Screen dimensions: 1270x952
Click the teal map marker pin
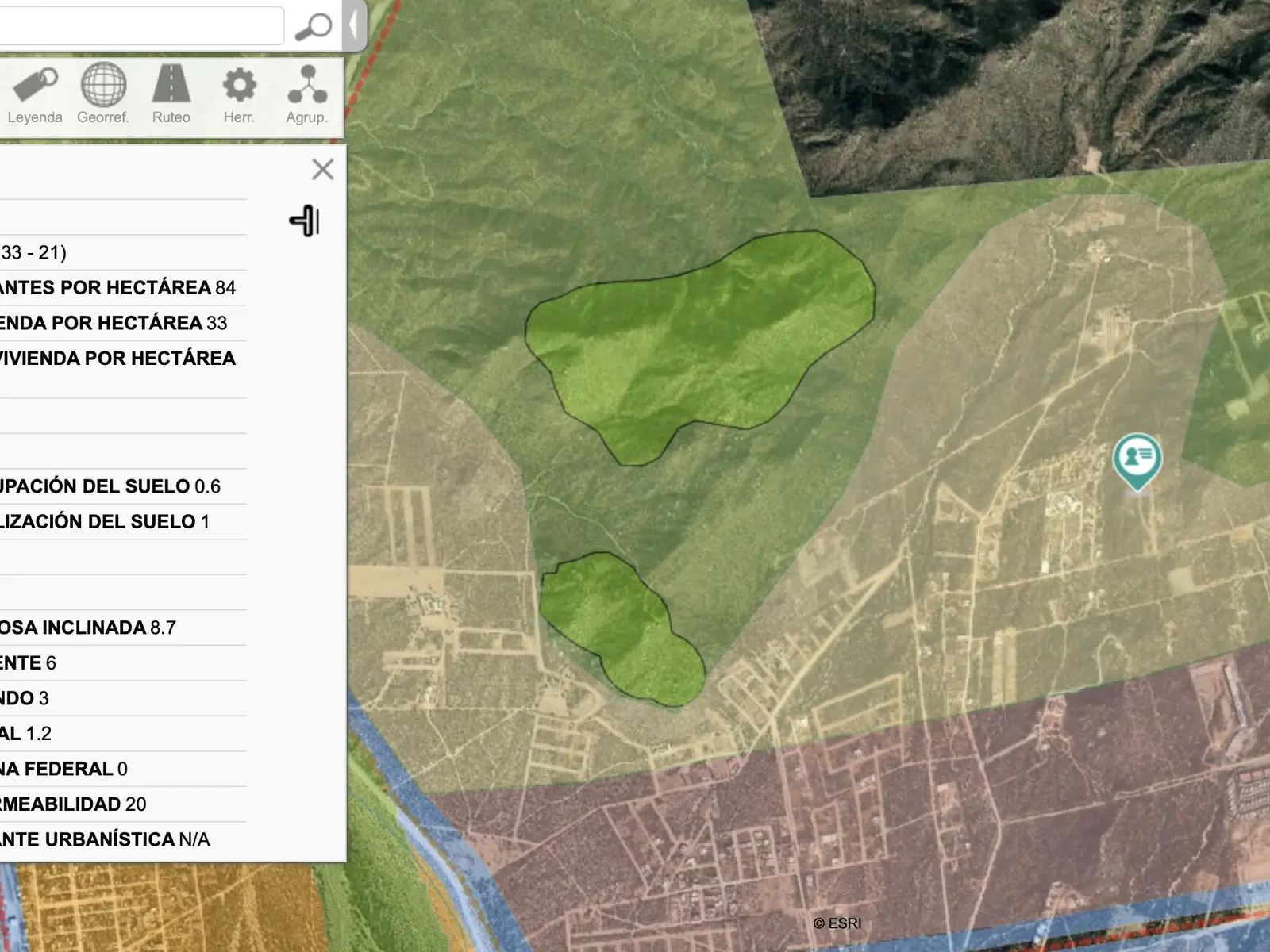click(x=1137, y=462)
